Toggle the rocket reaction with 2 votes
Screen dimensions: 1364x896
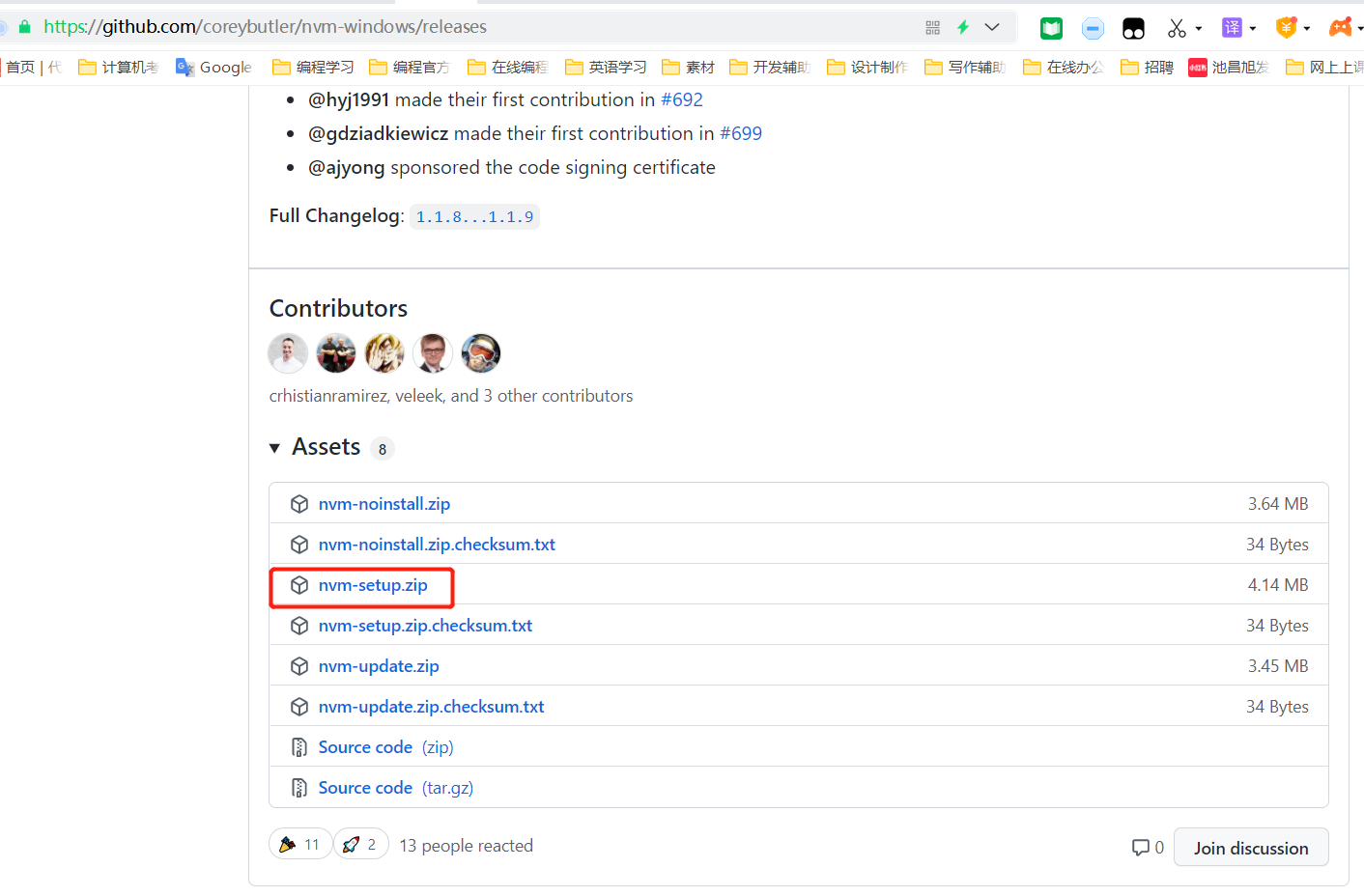click(x=361, y=845)
